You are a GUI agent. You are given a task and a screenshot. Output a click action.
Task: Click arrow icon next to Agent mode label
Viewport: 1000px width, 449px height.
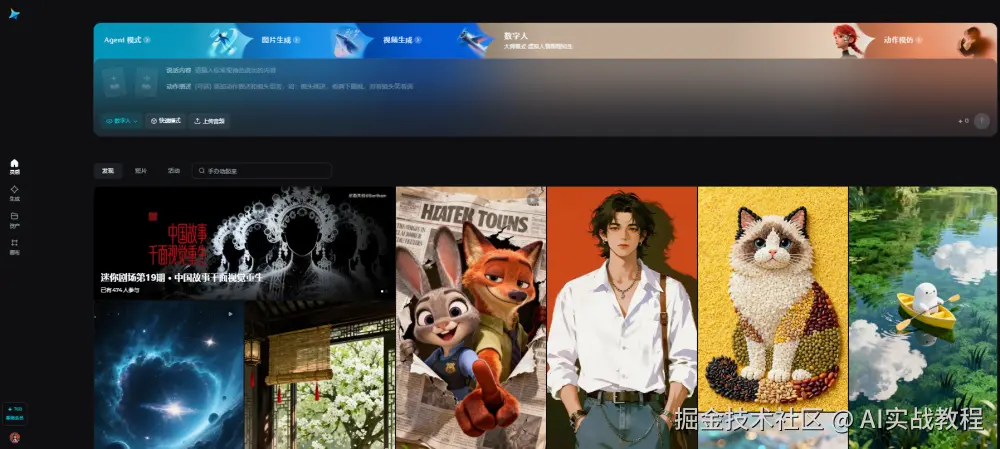(147, 40)
